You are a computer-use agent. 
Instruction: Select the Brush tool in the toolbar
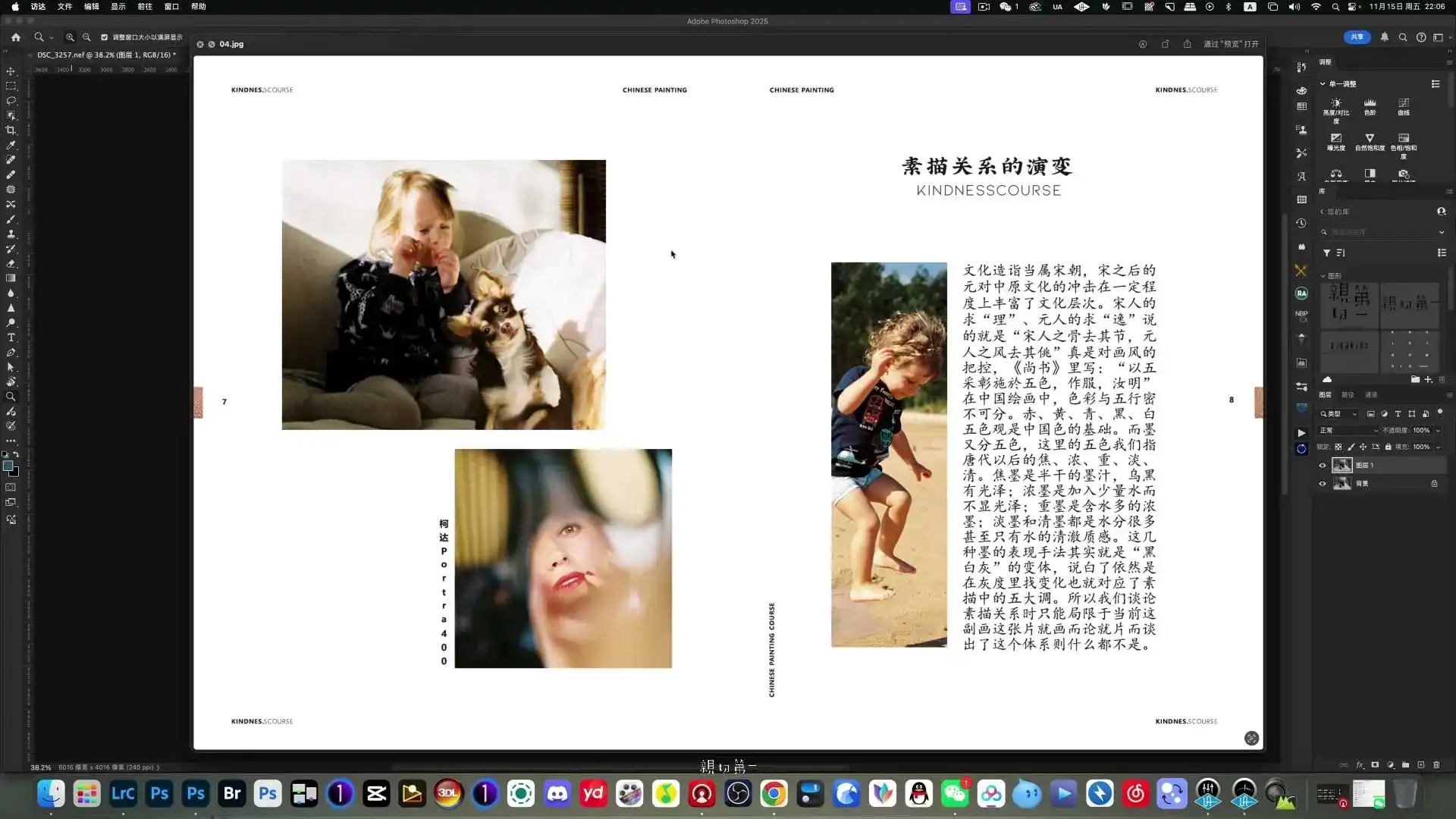click(11, 219)
